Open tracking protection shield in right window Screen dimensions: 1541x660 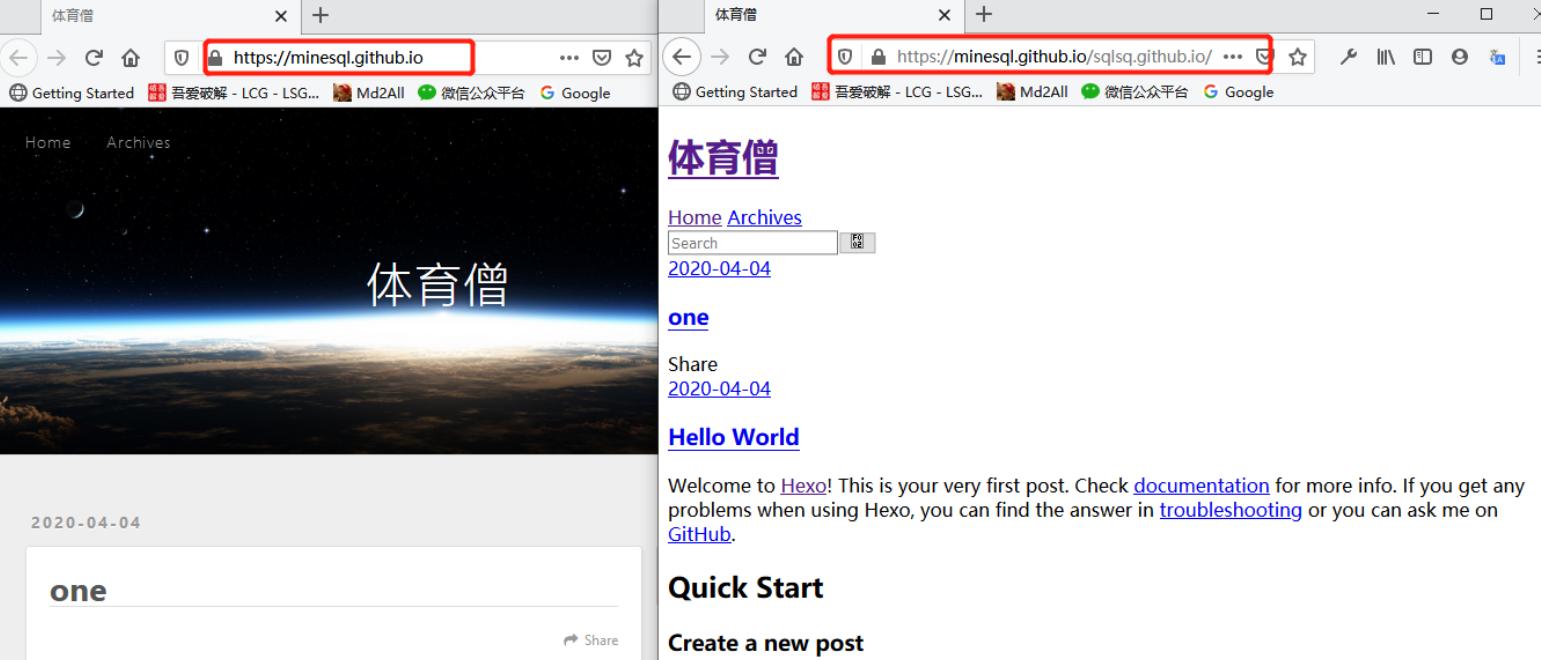click(846, 58)
